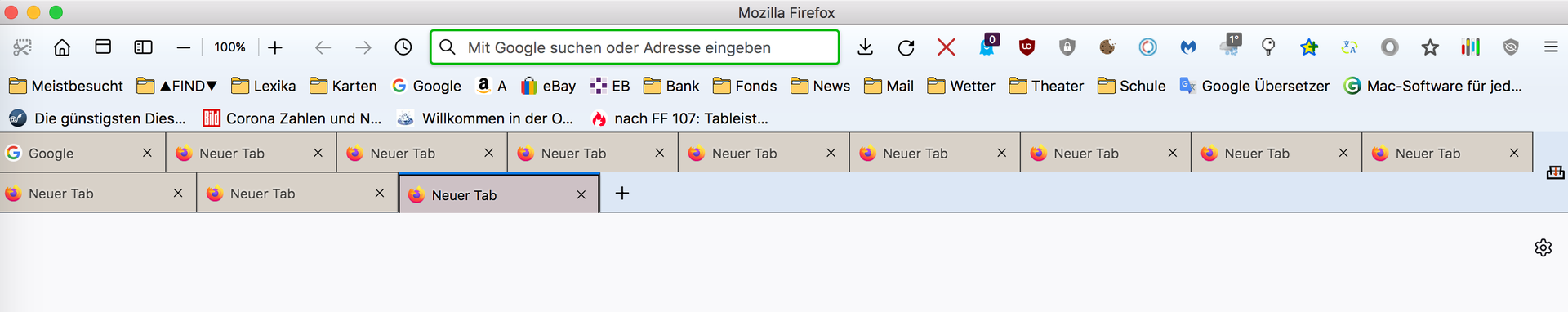The width and height of the screenshot is (1568, 312).
Task: Zoom out with the minus button
Action: (x=184, y=47)
